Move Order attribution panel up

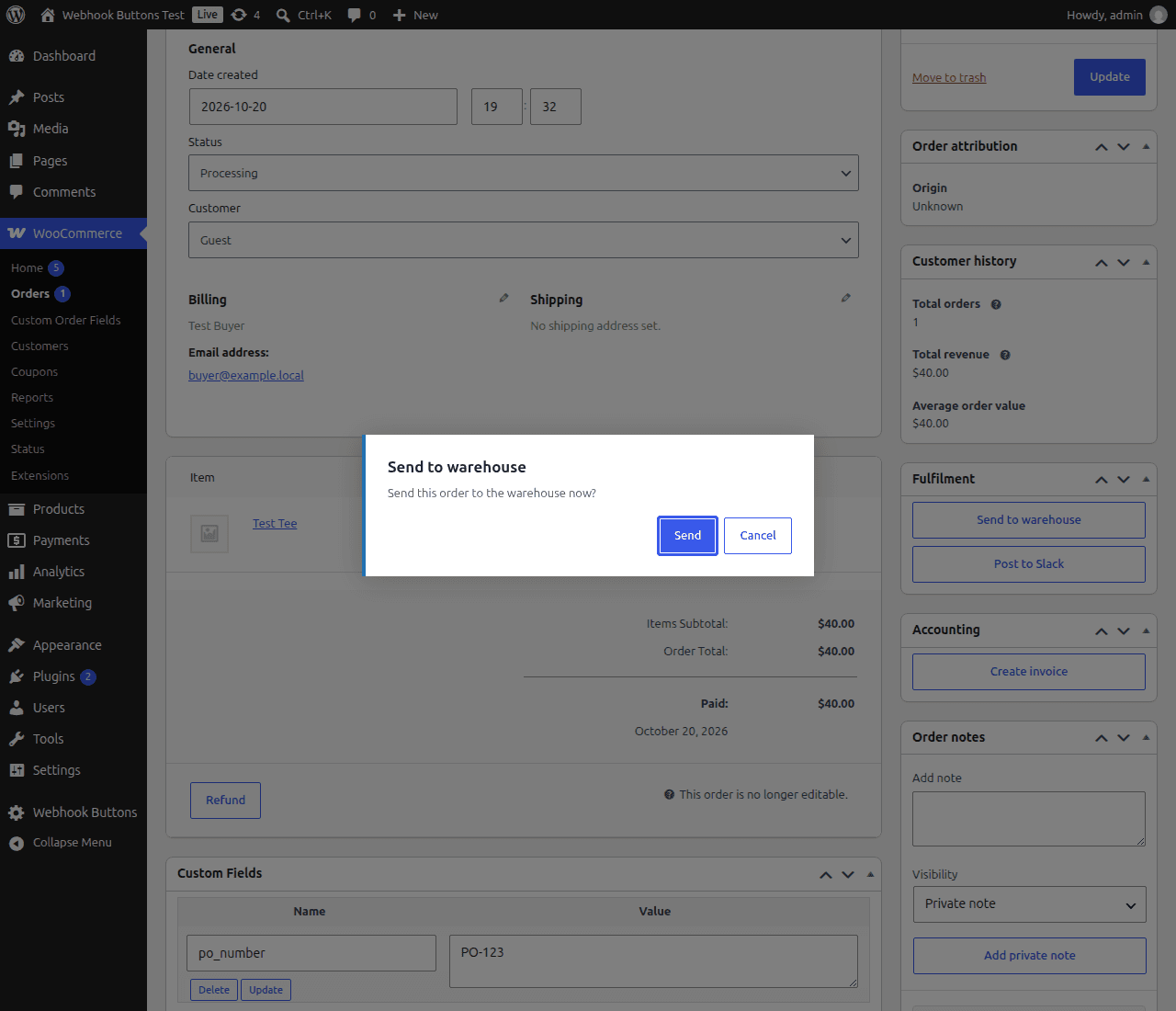click(x=1102, y=147)
